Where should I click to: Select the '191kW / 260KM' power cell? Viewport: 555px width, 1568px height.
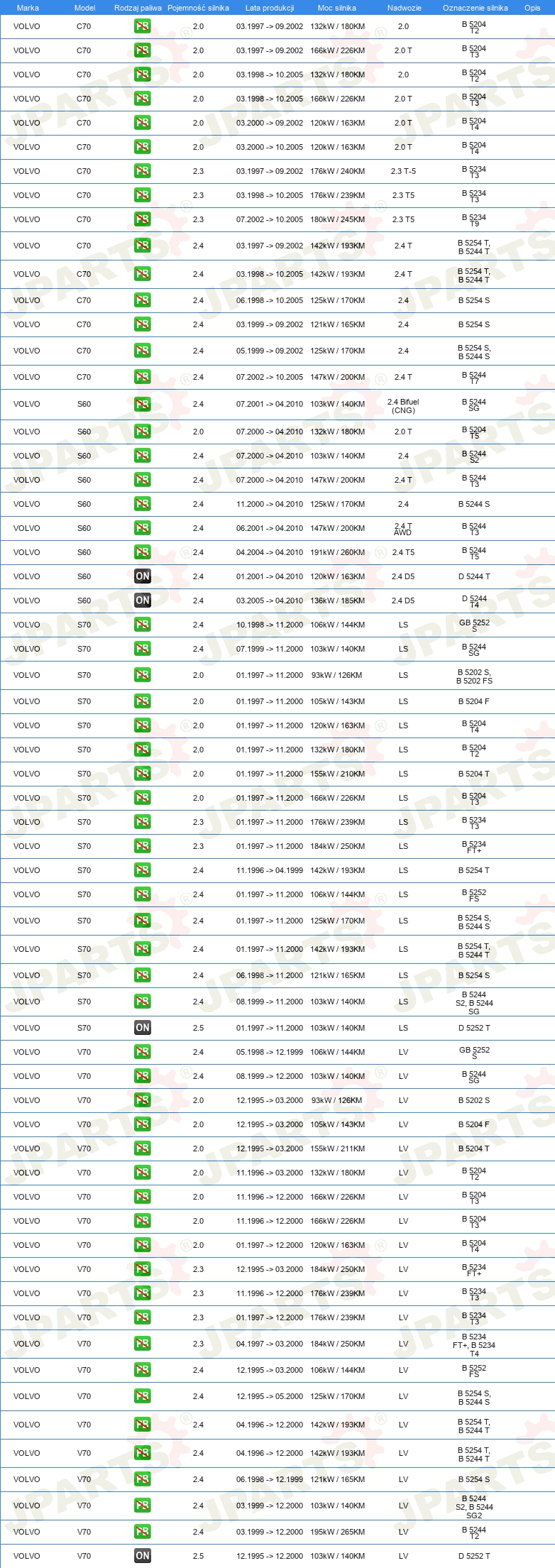[x=338, y=552]
